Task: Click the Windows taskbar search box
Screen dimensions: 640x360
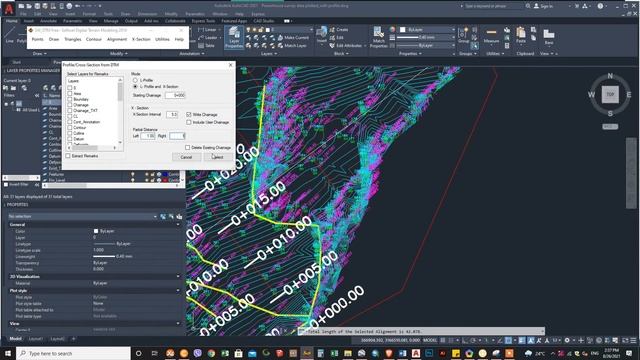Action: click(73, 353)
